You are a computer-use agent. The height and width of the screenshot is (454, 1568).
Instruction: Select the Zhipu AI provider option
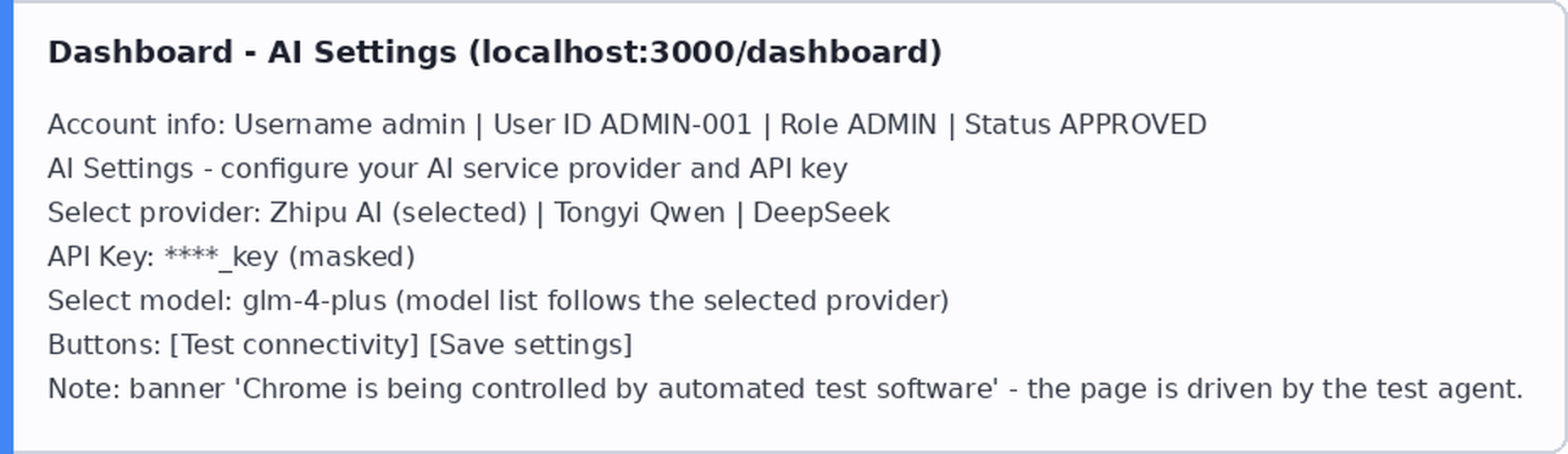(398, 213)
